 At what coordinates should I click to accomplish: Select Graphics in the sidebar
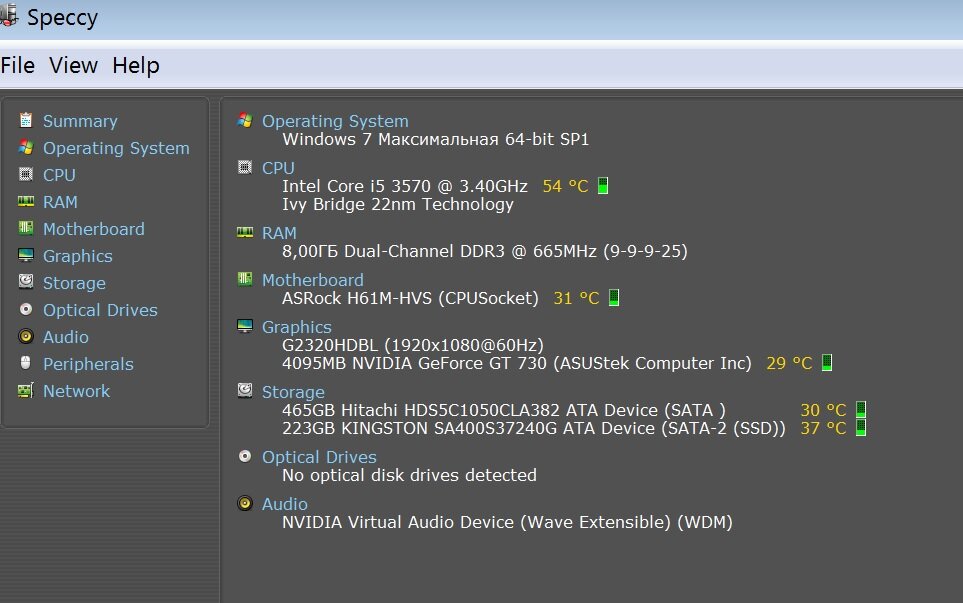pyautogui.click(x=77, y=256)
